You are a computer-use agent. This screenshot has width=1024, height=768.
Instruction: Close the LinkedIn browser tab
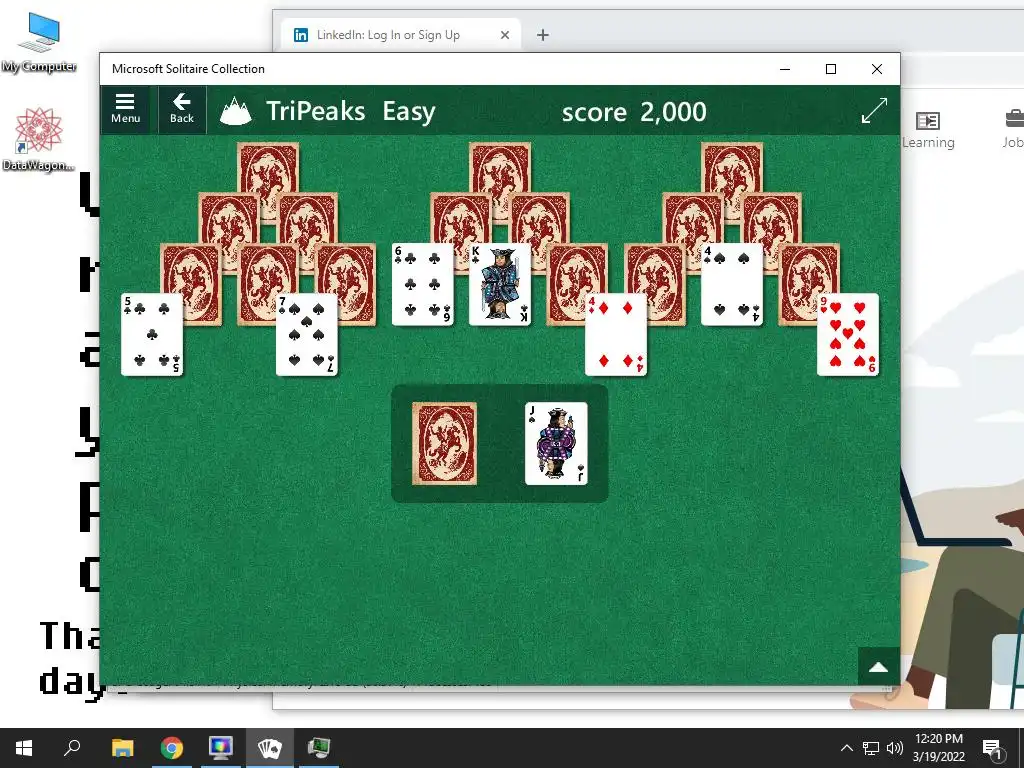click(x=505, y=35)
